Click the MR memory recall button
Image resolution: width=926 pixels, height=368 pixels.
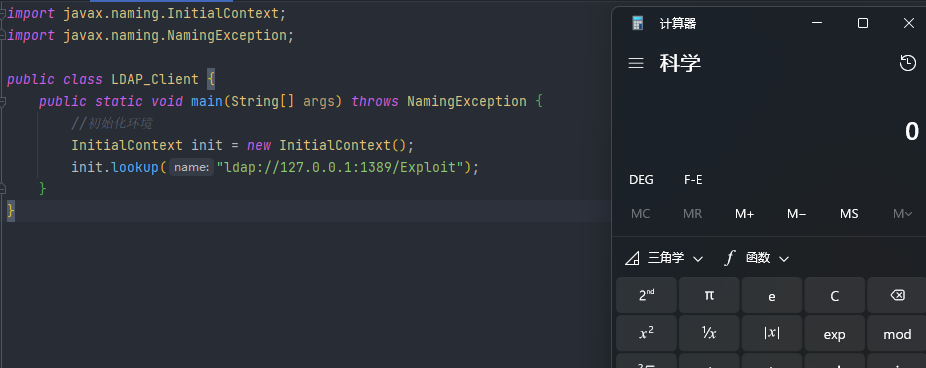click(x=693, y=214)
